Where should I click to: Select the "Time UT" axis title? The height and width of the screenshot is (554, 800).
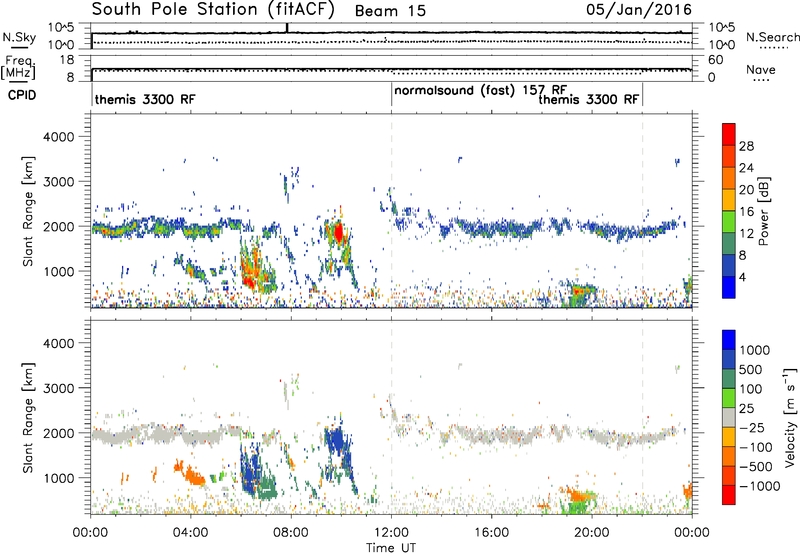tap(391, 548)
